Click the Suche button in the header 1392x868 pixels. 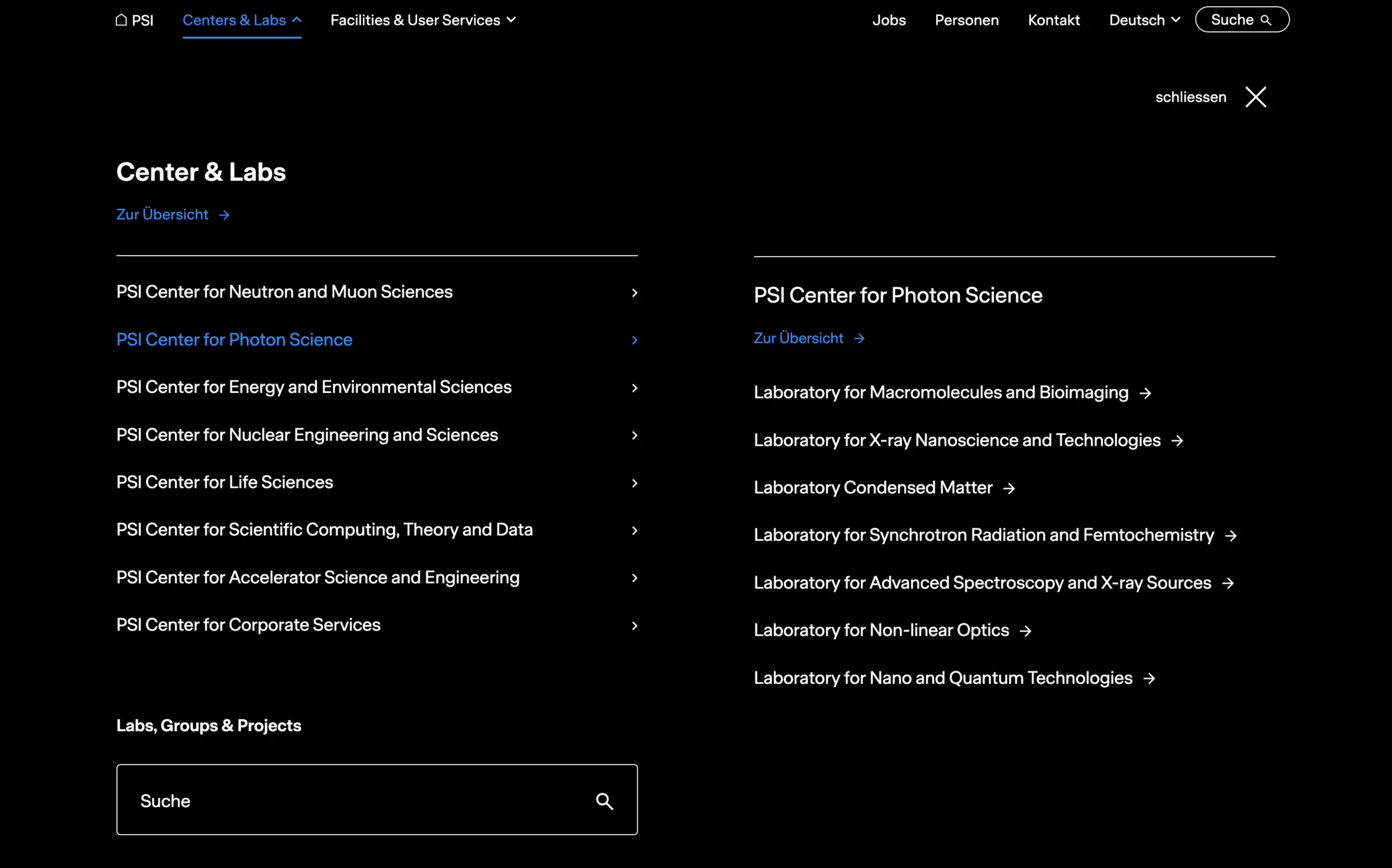(1242, 19)
